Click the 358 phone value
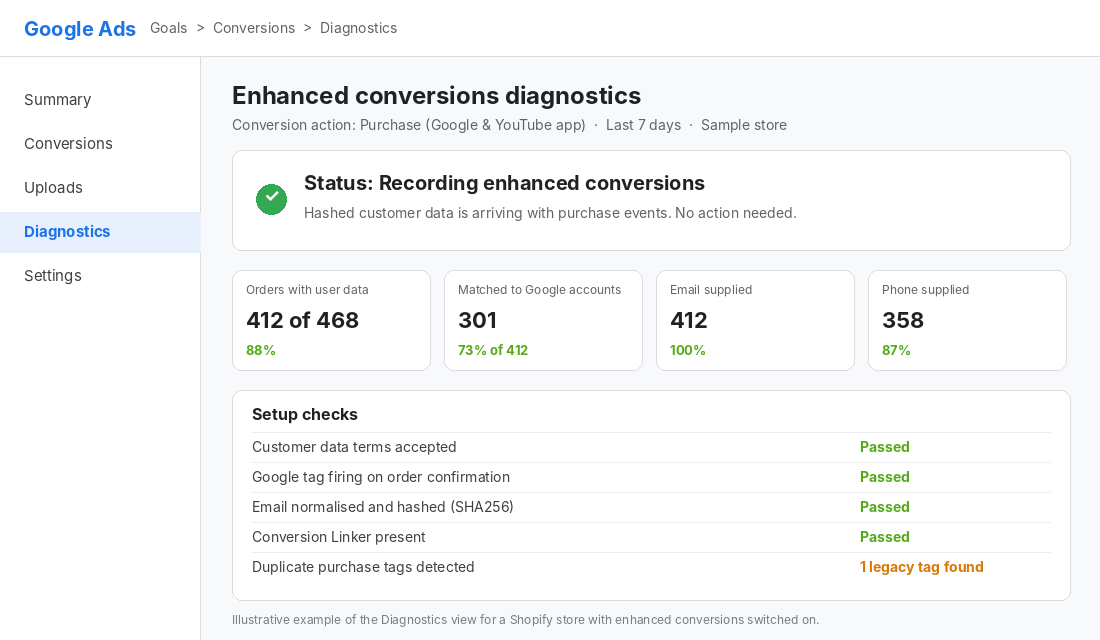Viewport: 1100px width, 640px height. point(903,320)
